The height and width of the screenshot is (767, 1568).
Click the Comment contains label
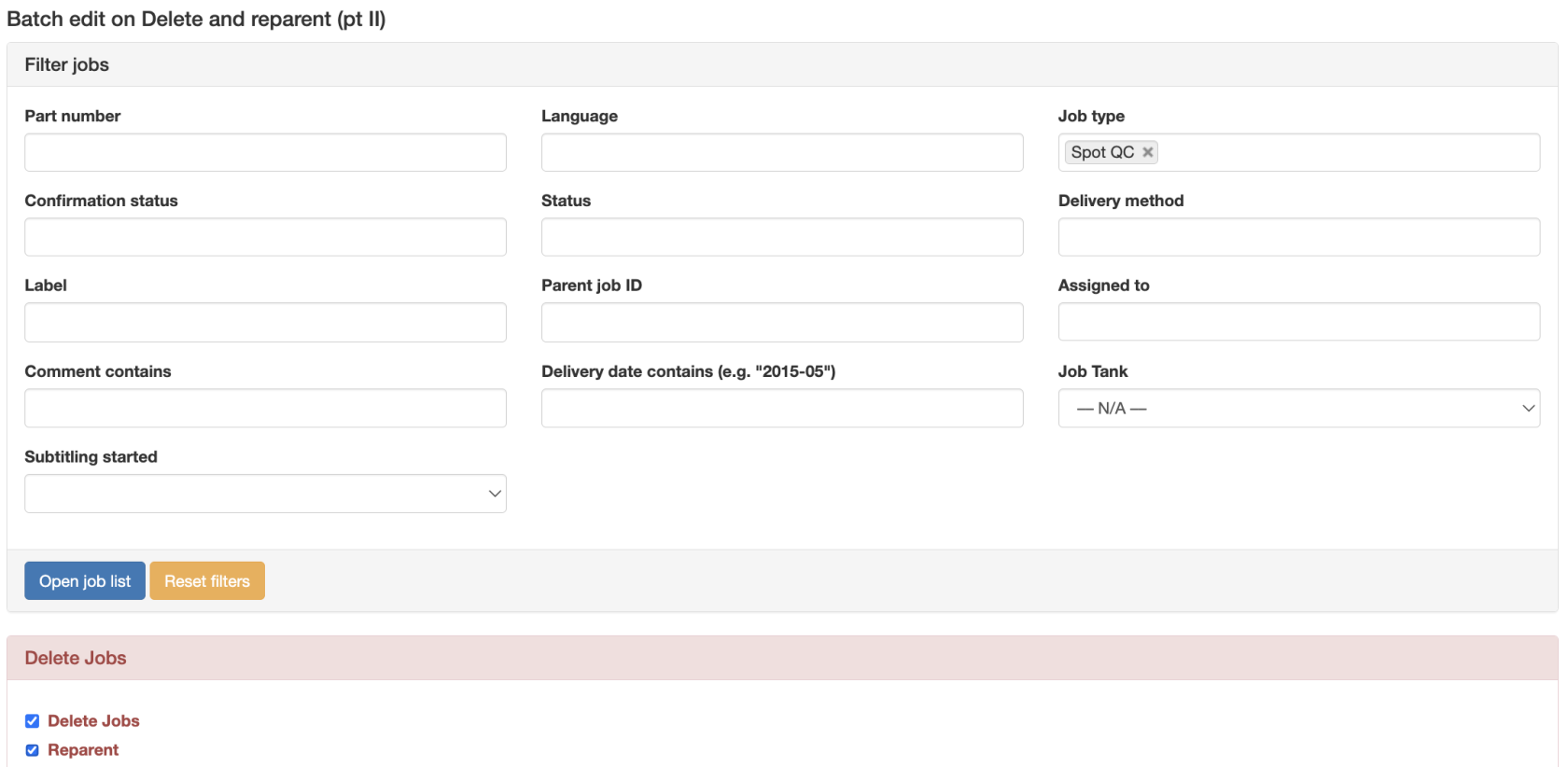pos(98,371)
